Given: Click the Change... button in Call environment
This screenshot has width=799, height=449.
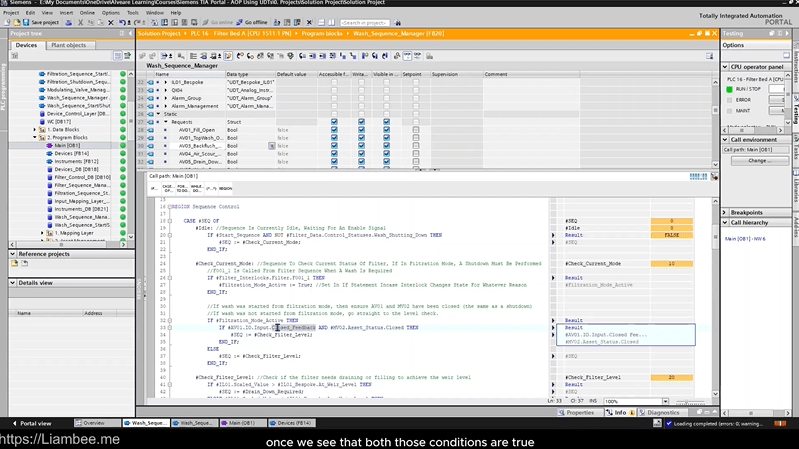Looking at the screenshot, I should click(x=759, y=160).
